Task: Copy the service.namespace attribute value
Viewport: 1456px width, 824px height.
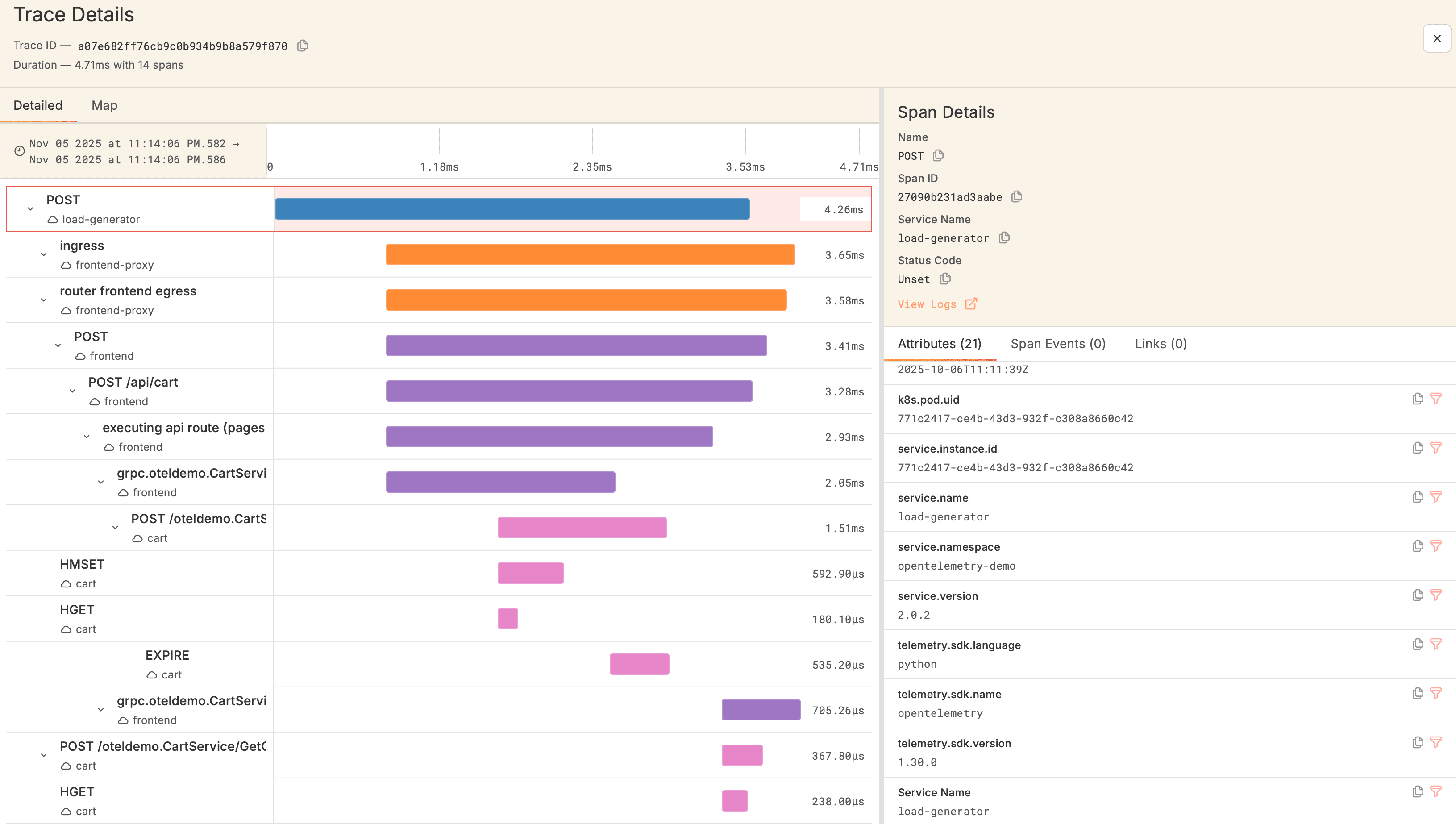Action: pyautogui.click(x=1418, y=546)
